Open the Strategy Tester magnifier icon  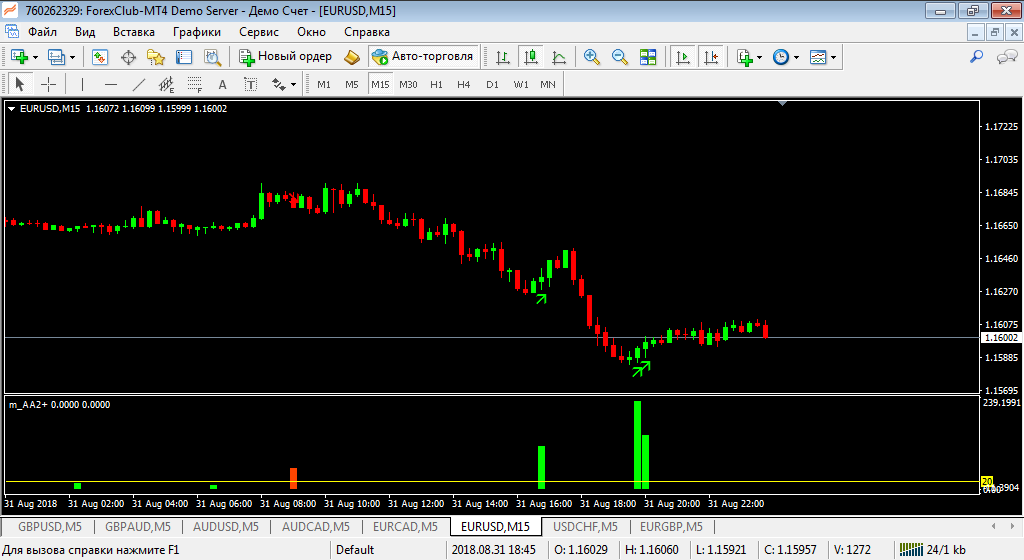[x=212, y=57]
